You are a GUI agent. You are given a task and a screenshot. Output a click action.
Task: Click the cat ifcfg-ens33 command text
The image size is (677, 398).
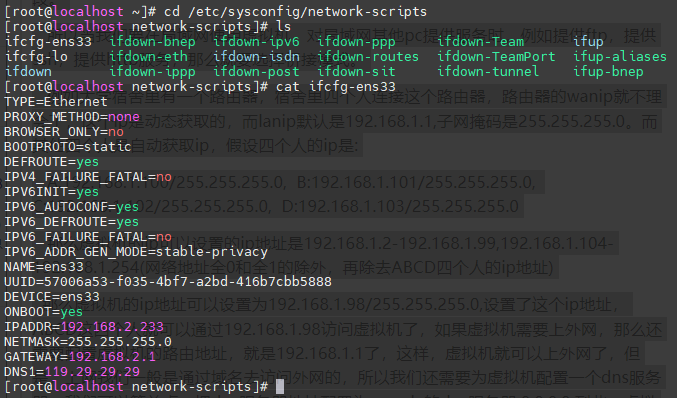click(336, 87)
